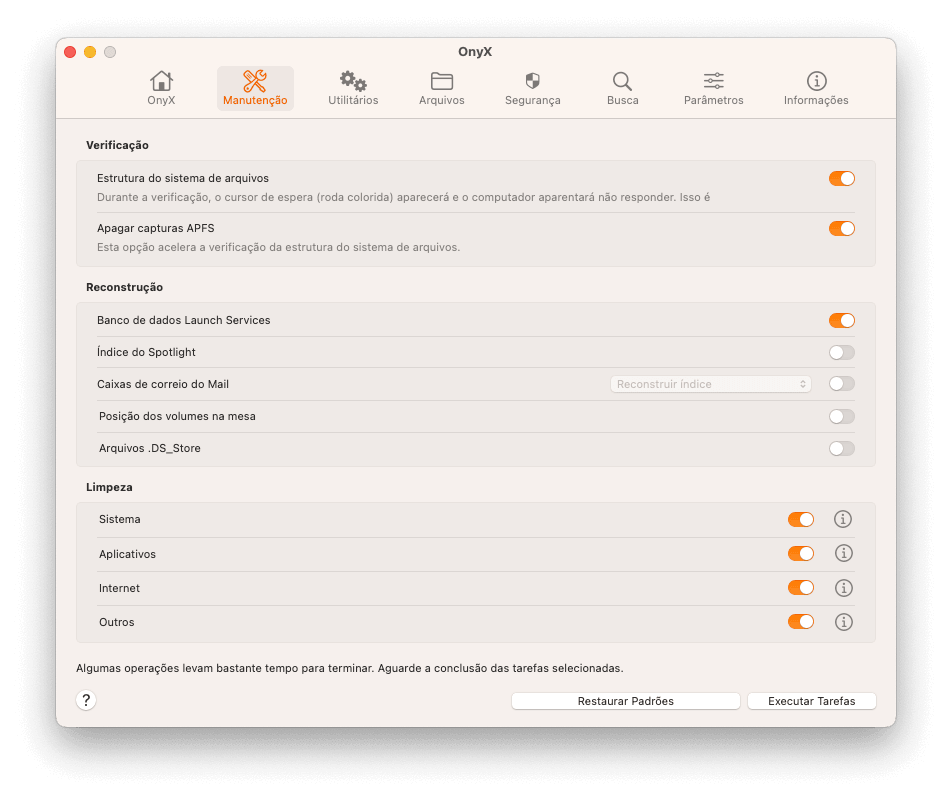Disable Estrutura do sistema de arquivos toggle

pos(841,179)
